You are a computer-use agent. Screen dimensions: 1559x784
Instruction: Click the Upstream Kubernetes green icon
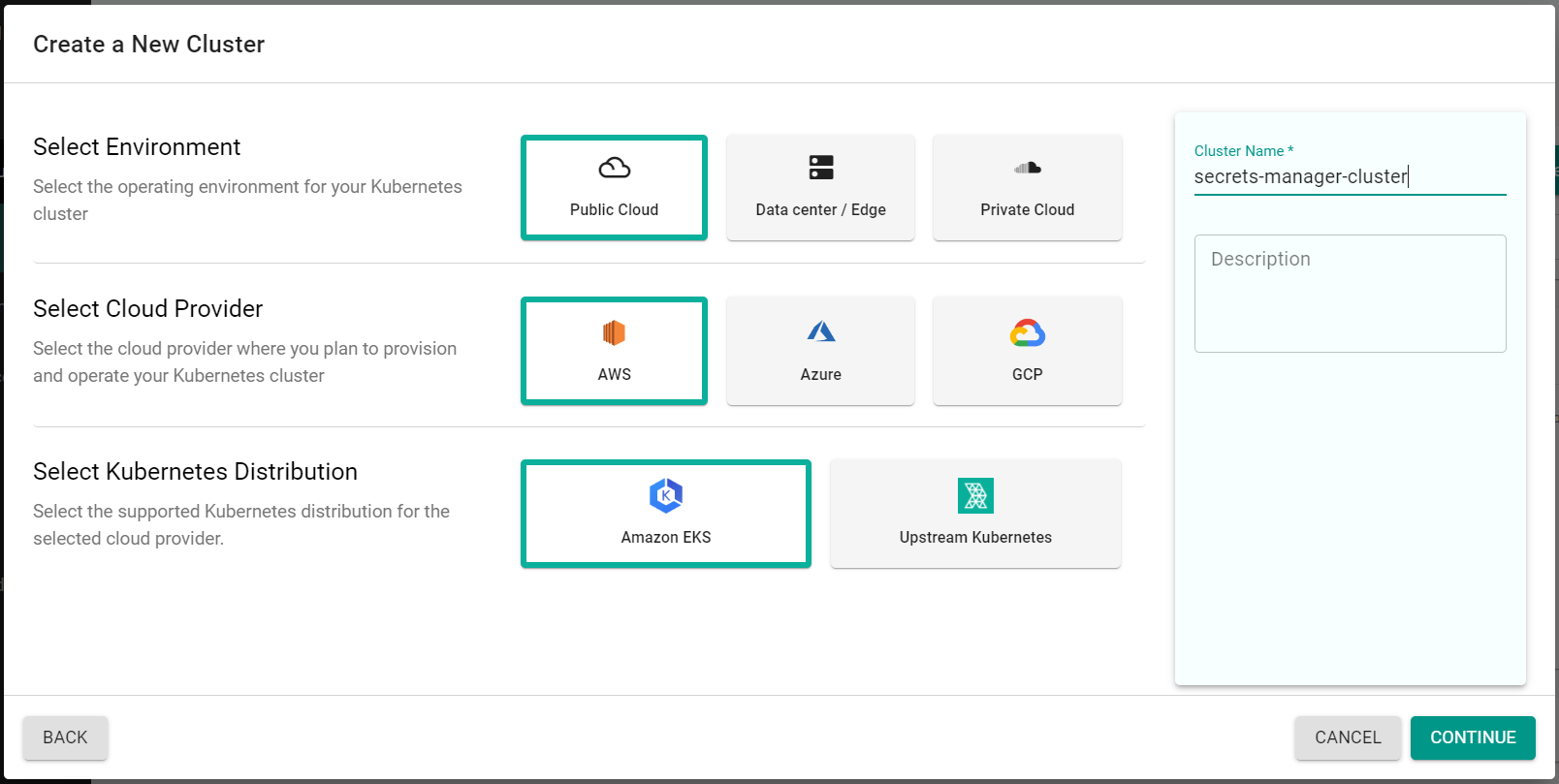point(975,495)
